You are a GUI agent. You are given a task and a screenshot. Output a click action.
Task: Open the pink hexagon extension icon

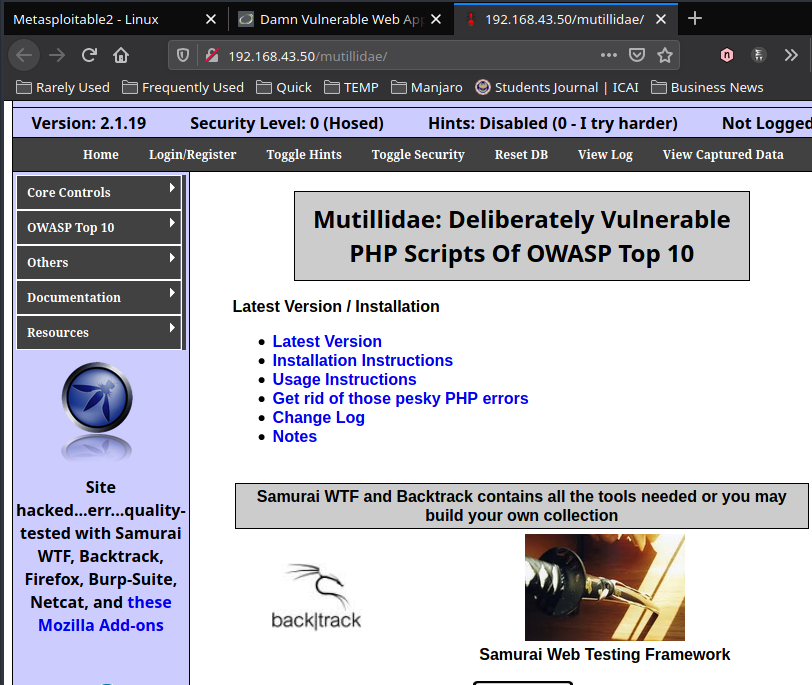click(x=727, y=55)
